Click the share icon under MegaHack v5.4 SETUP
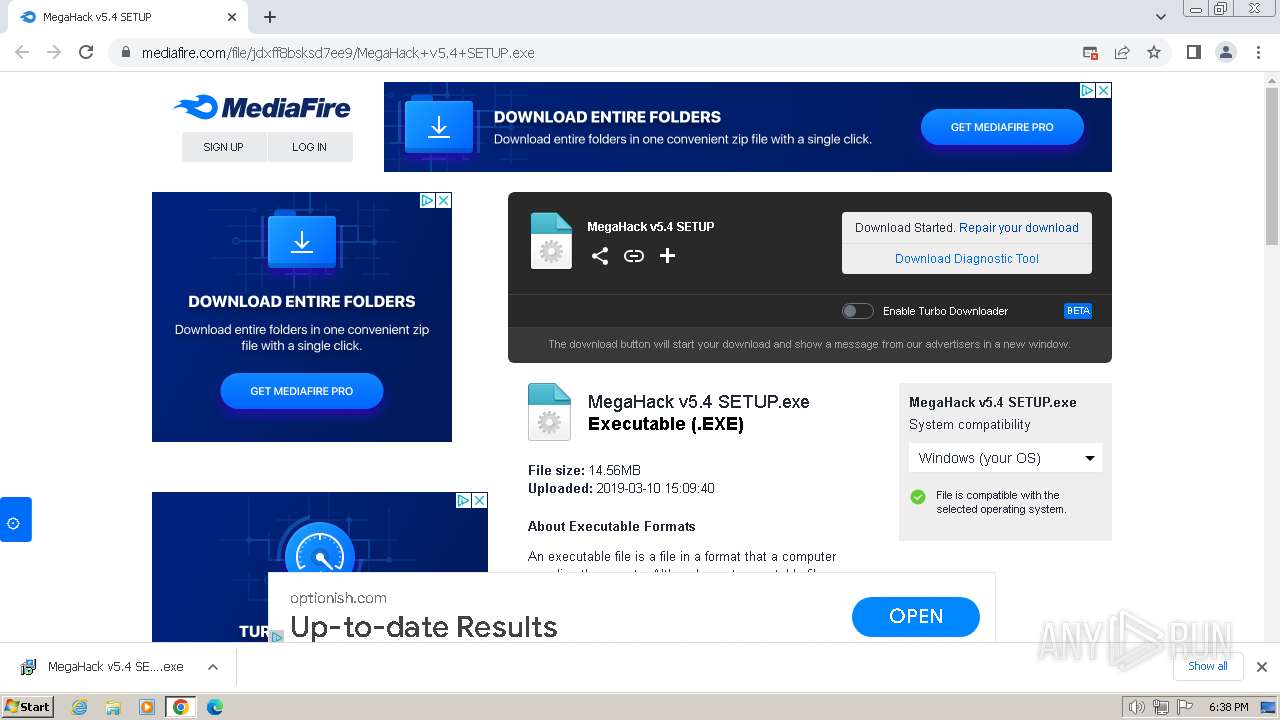The width and height of the screenshot is (1280, 720). click(599, 256)
